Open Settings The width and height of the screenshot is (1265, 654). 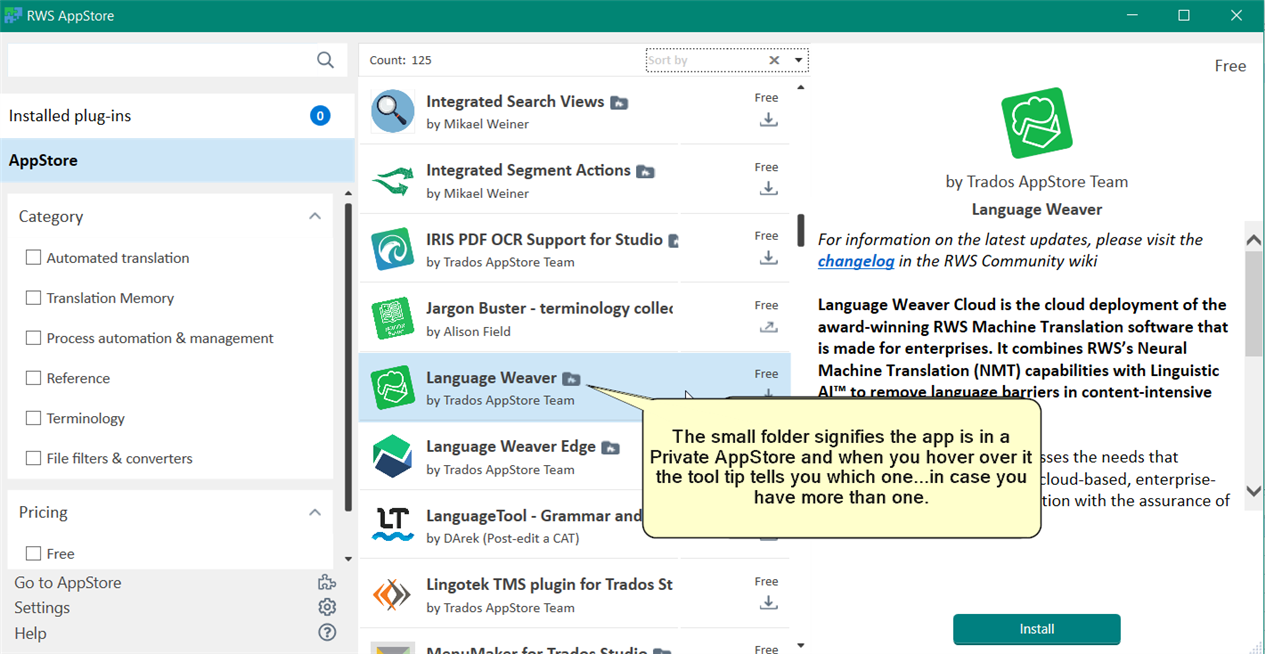pyautogui.click(x=42, y=608)
